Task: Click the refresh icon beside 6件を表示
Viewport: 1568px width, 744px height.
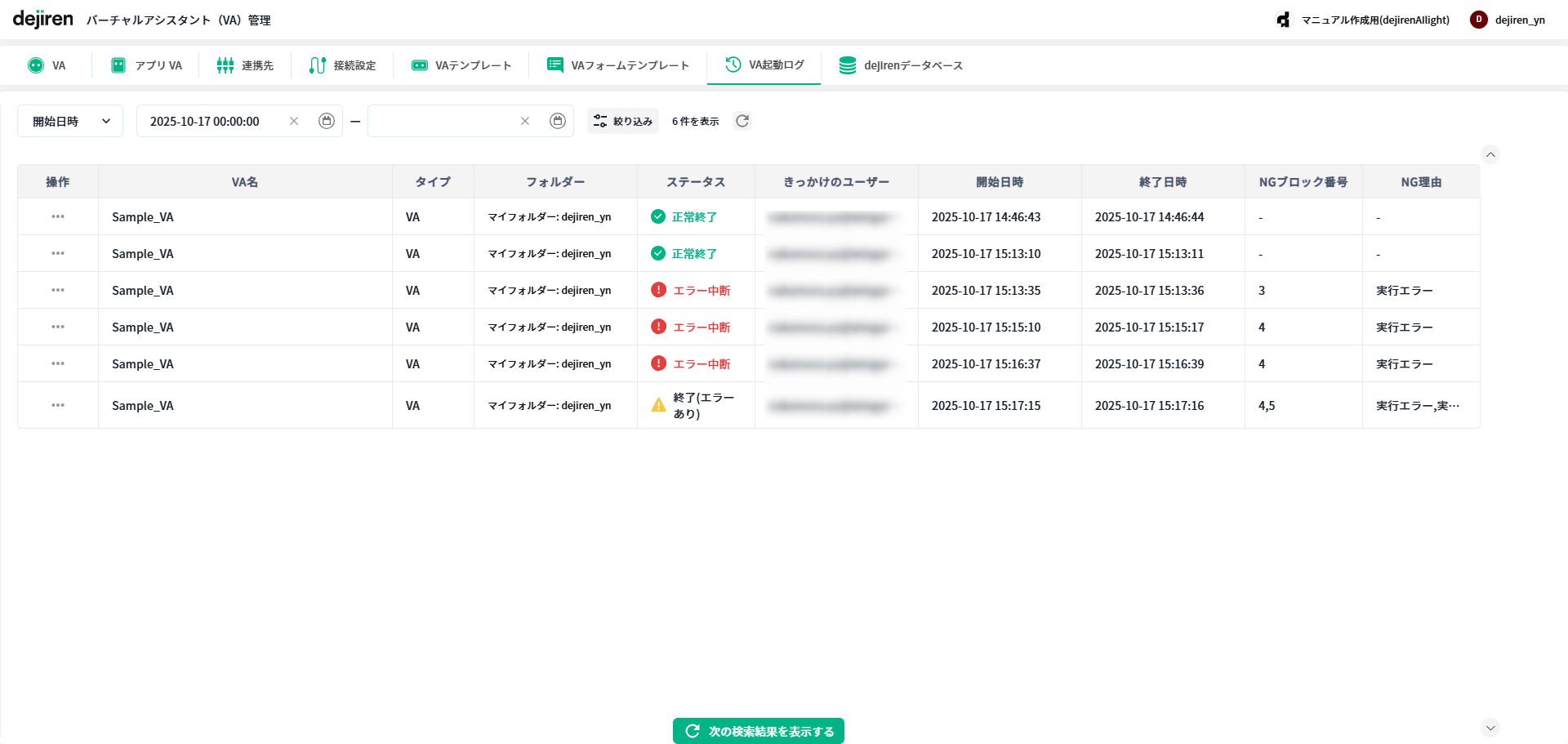Action: tap(742, 121)
